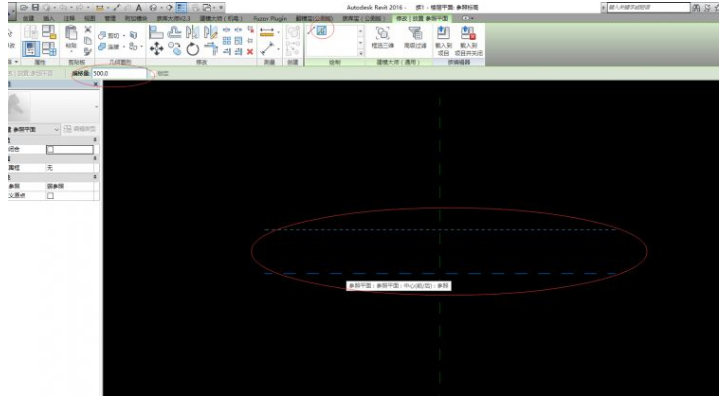Toggle the Defines Origin checkbox
The image size is (723, 402).
pos(51,195)
